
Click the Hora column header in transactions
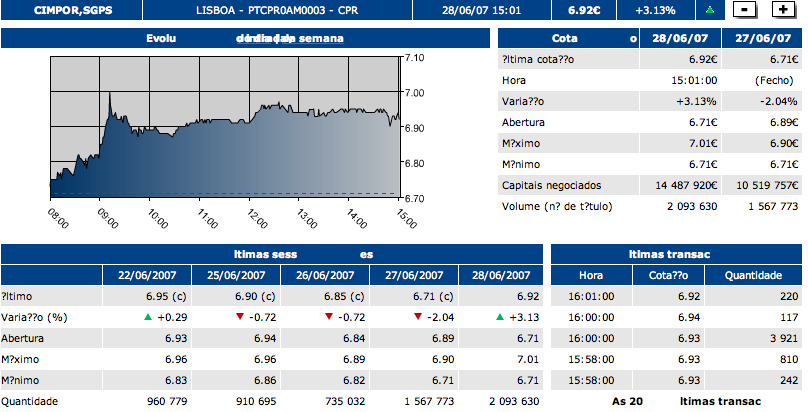click(591, 275)
